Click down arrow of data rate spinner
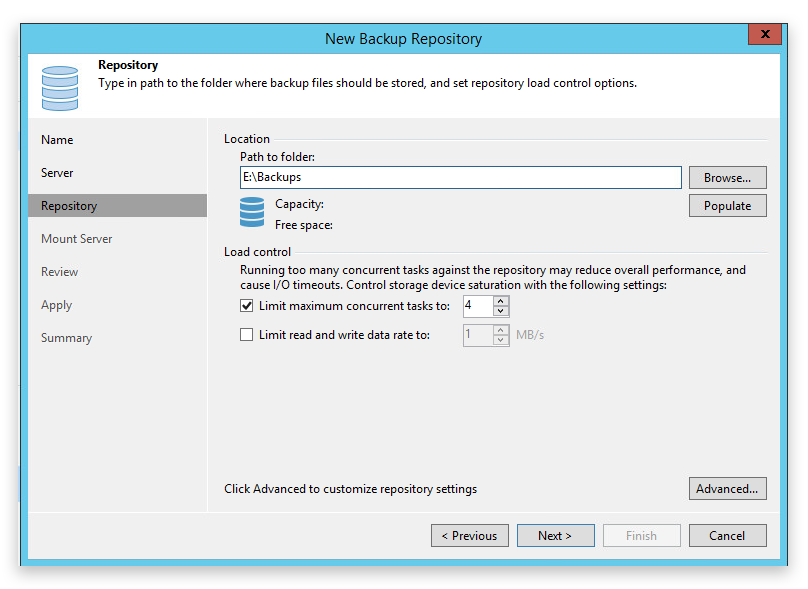 (x=500, y=340)
